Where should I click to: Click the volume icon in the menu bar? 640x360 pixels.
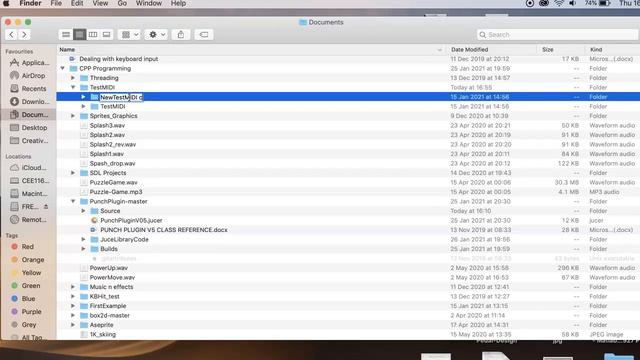[573, 3]
